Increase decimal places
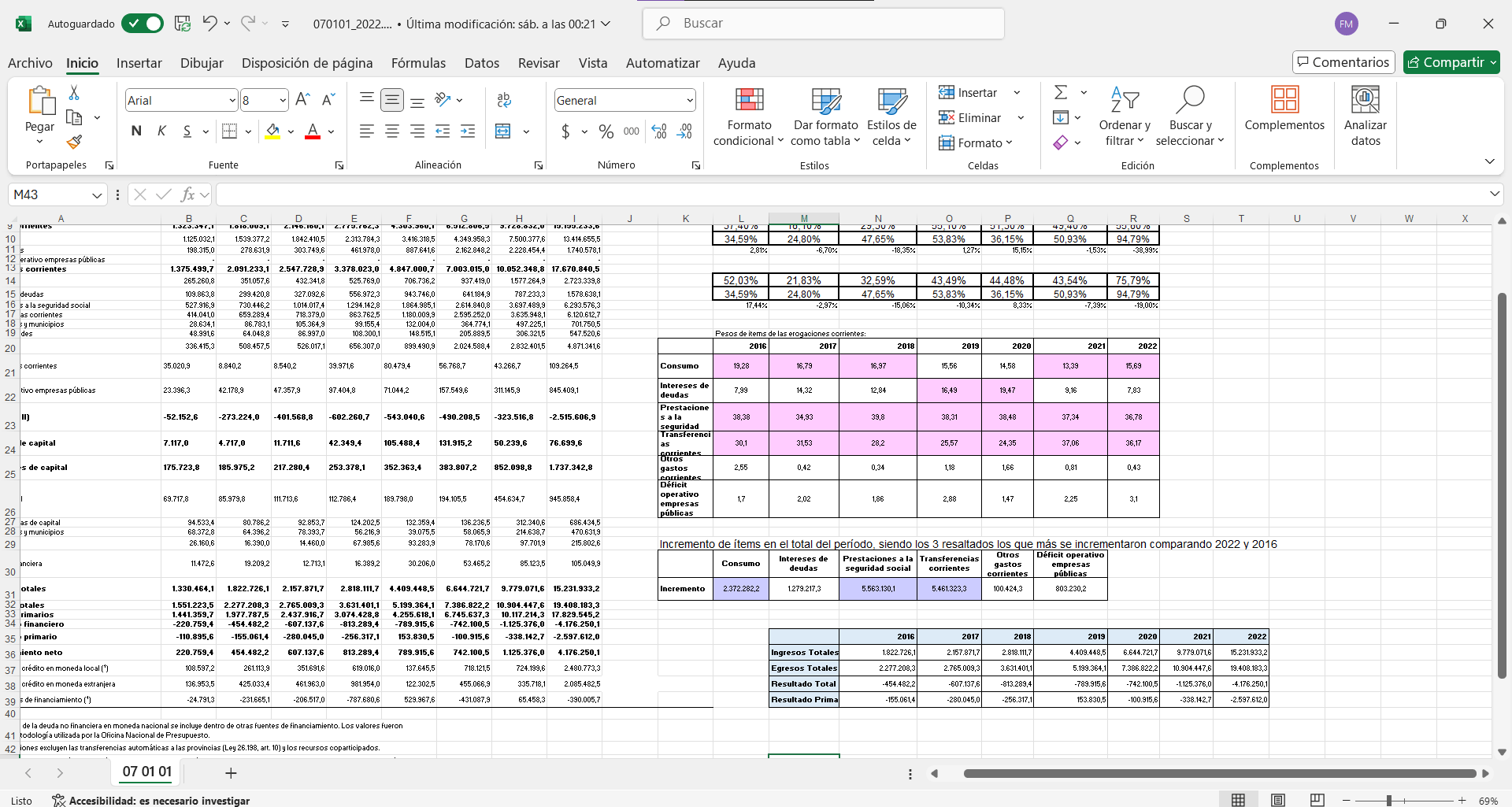Viewport: 1512px width, 807px height. tap(660, 131)
